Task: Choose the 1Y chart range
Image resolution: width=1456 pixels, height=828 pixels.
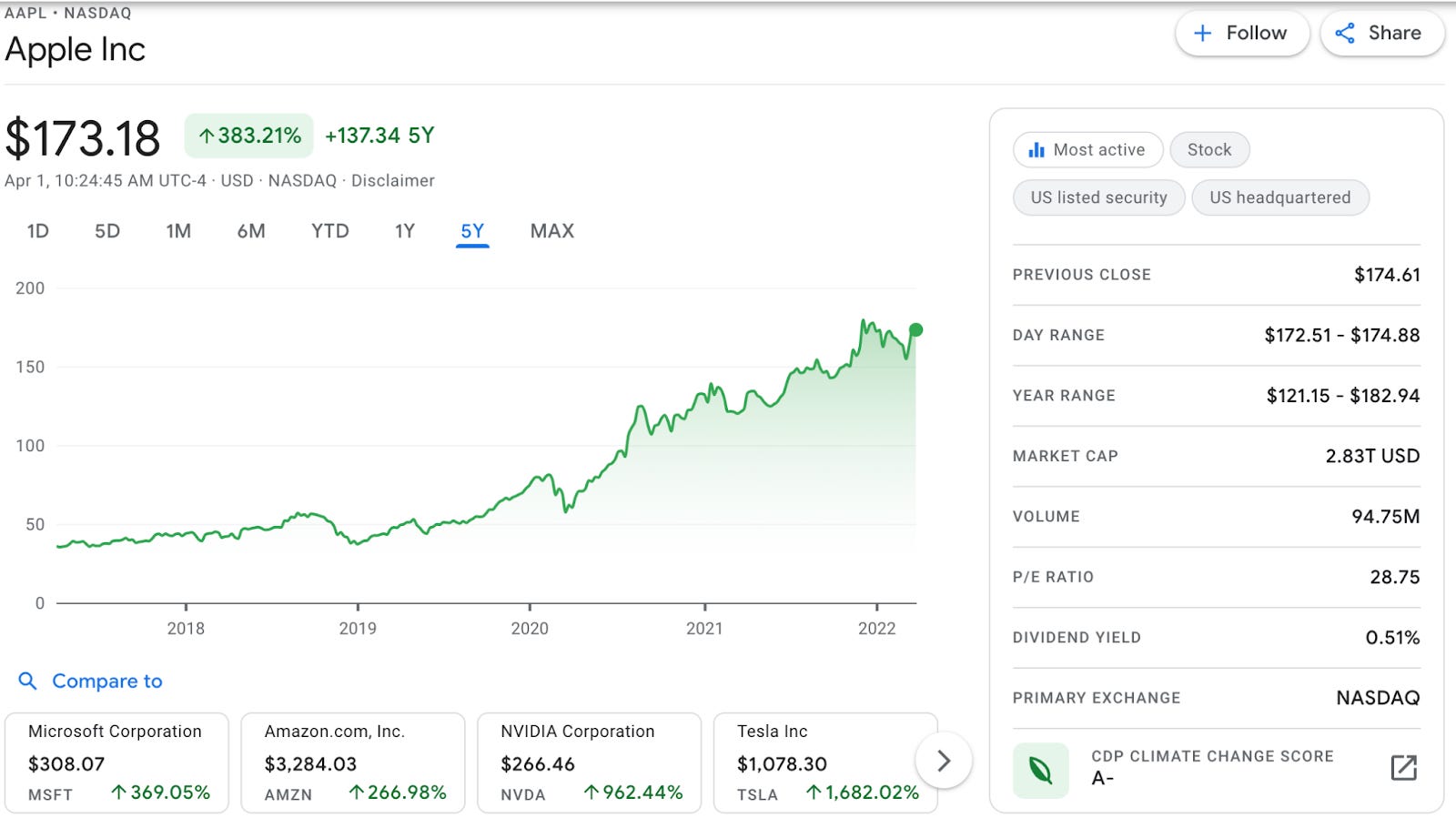Action: click(405, 231)
